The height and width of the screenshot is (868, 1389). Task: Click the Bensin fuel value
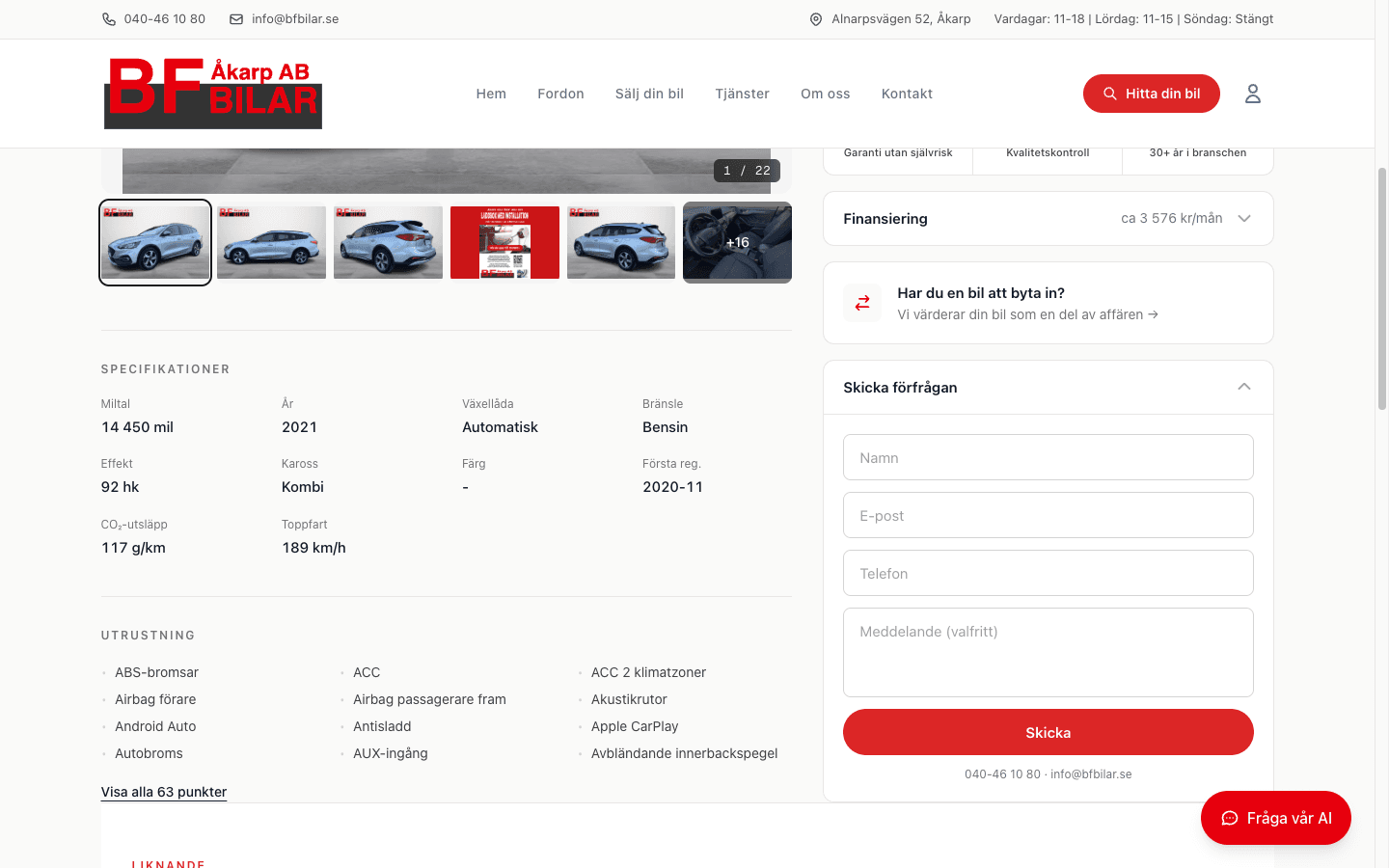pos(666,427)
